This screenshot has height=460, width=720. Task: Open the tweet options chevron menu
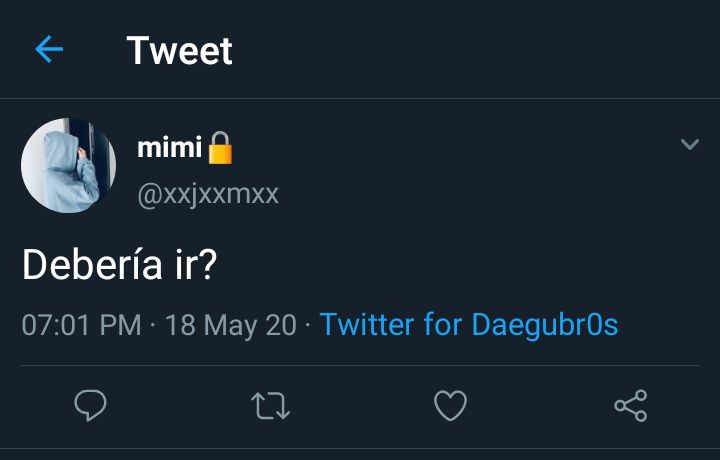point(690,144)
